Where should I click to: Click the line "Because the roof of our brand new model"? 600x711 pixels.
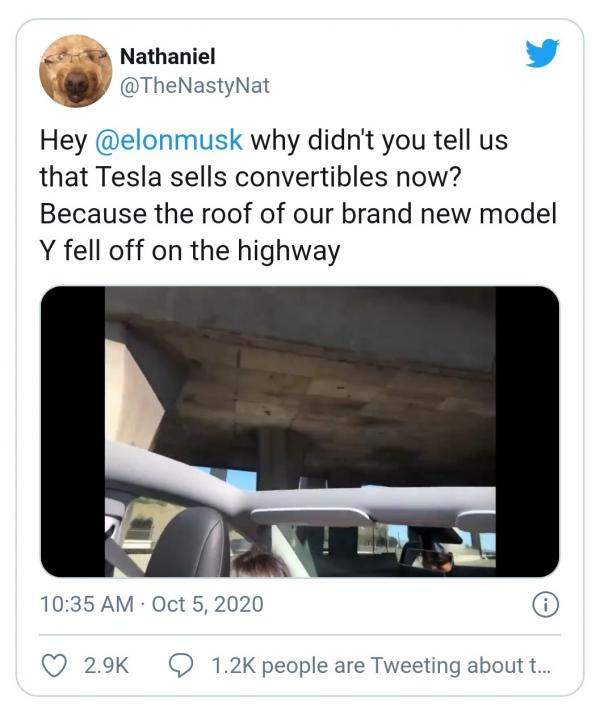tap(298, 214)
